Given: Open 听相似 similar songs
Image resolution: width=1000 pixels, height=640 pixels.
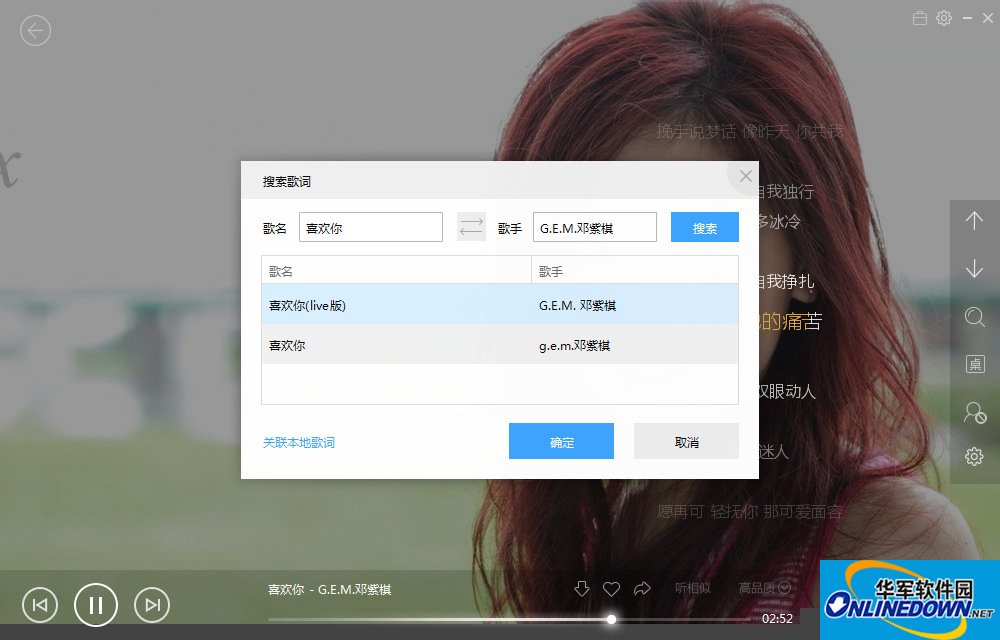Looking at the screenshot, I should tap(693, 588).
